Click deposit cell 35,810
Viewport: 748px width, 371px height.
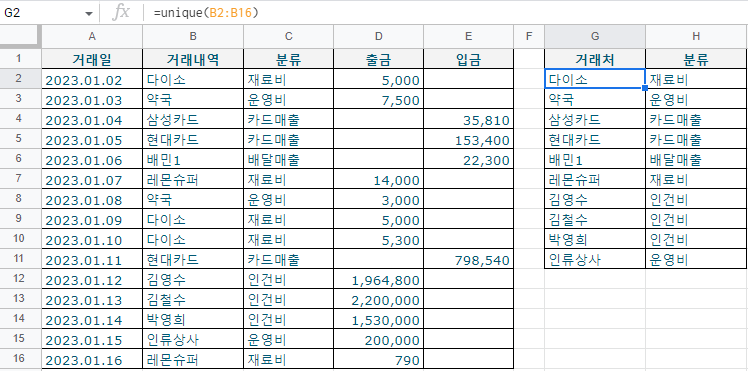(x=468, y=120)
